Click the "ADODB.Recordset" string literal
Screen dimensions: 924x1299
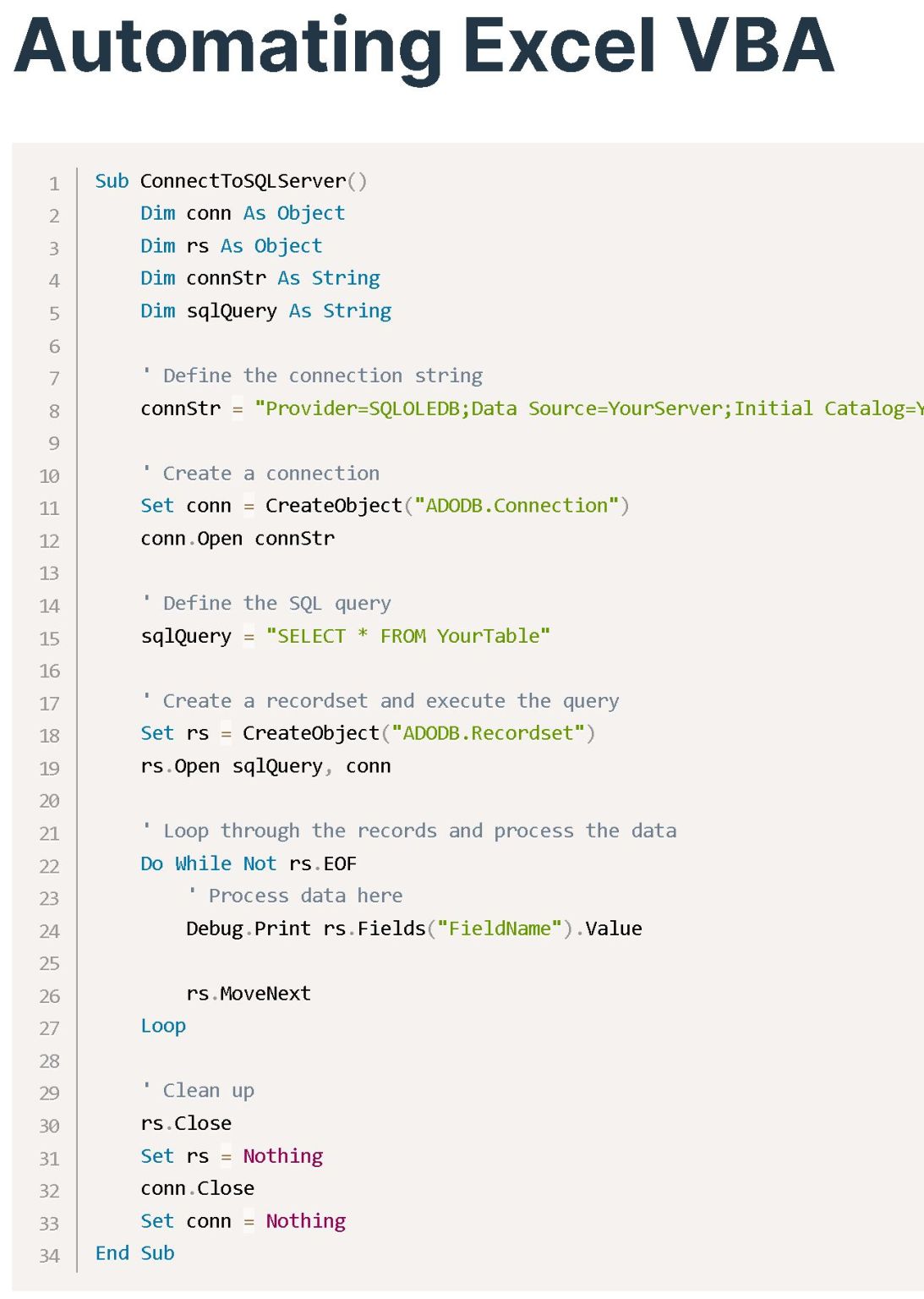488,733
